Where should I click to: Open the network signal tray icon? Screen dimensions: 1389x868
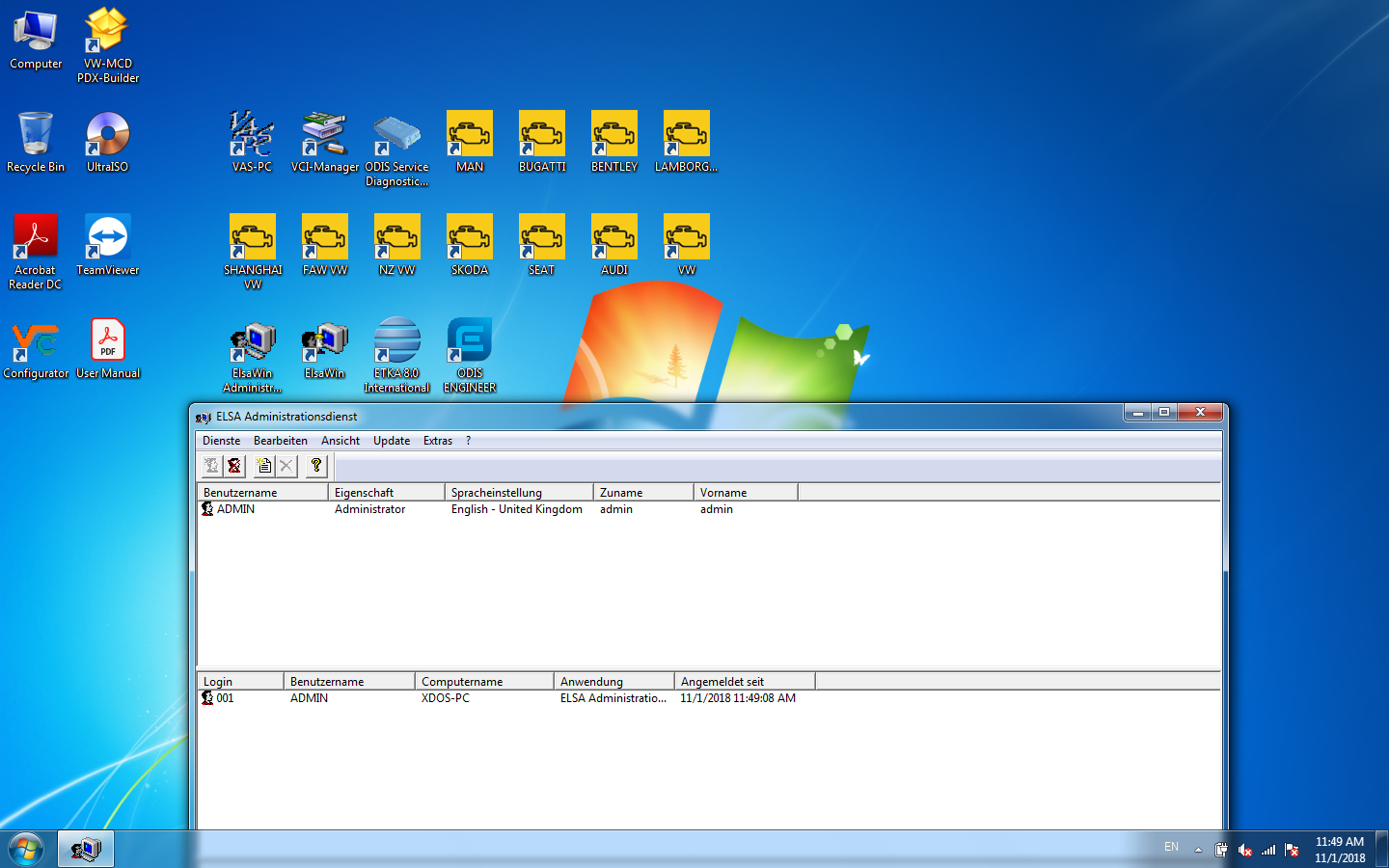coord(1268,850)
